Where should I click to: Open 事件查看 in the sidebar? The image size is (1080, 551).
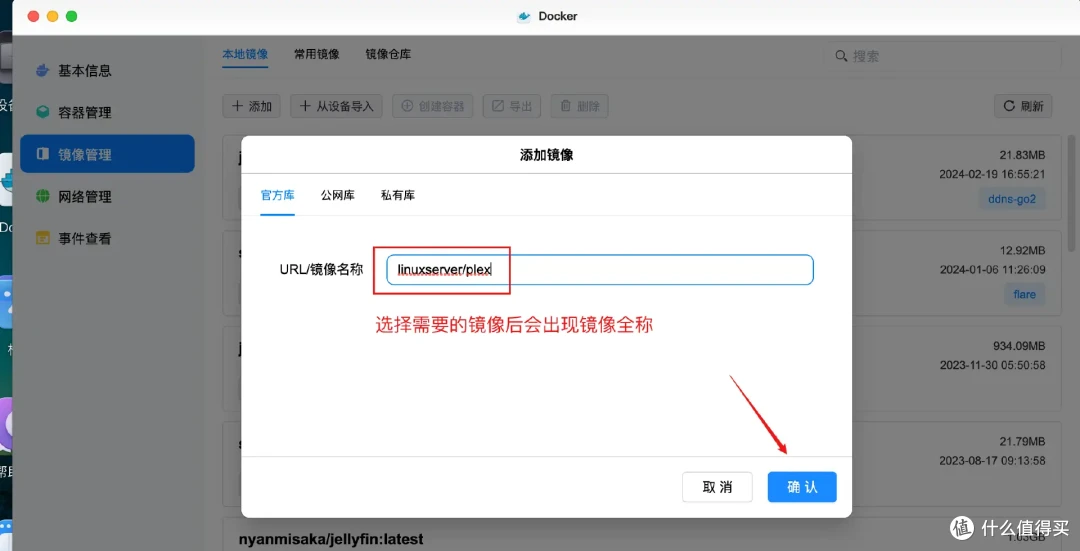point(107,238)
